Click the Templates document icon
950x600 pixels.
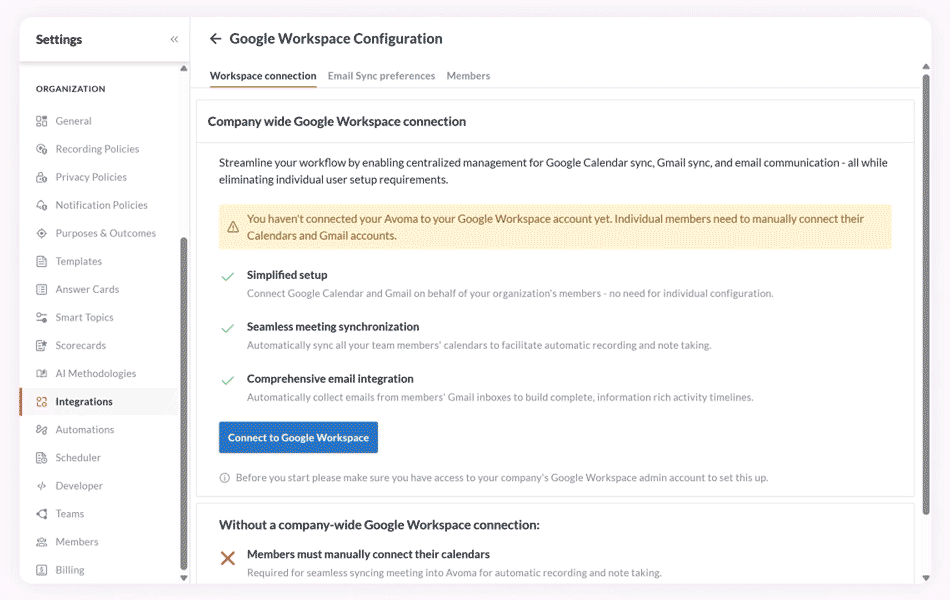coord(41,261)
